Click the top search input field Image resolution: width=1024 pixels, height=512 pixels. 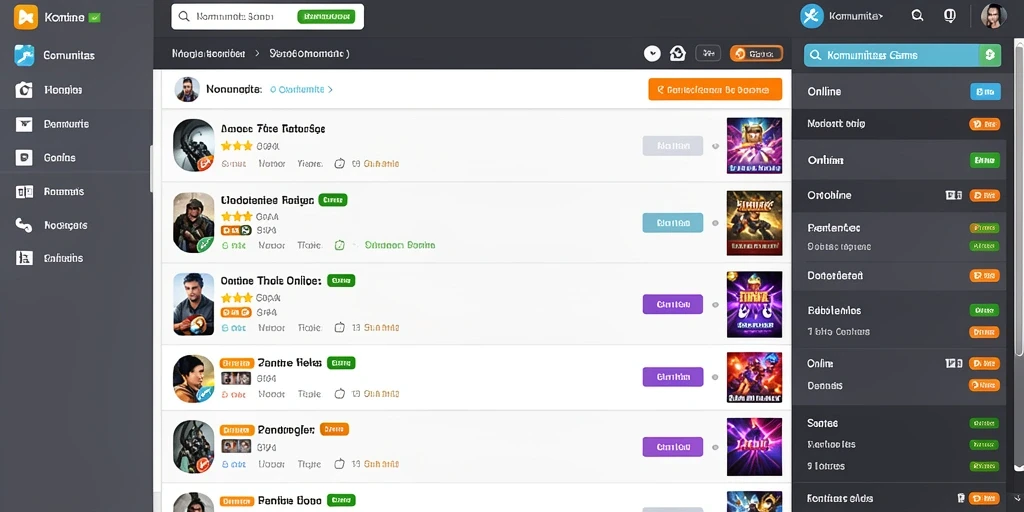[x=268, y=16]
